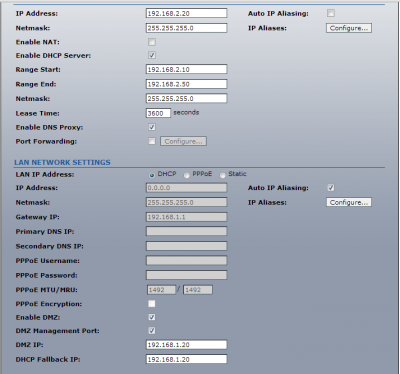
Task: Uncheck Enable DHCP Server
Action: click(152, 55)
